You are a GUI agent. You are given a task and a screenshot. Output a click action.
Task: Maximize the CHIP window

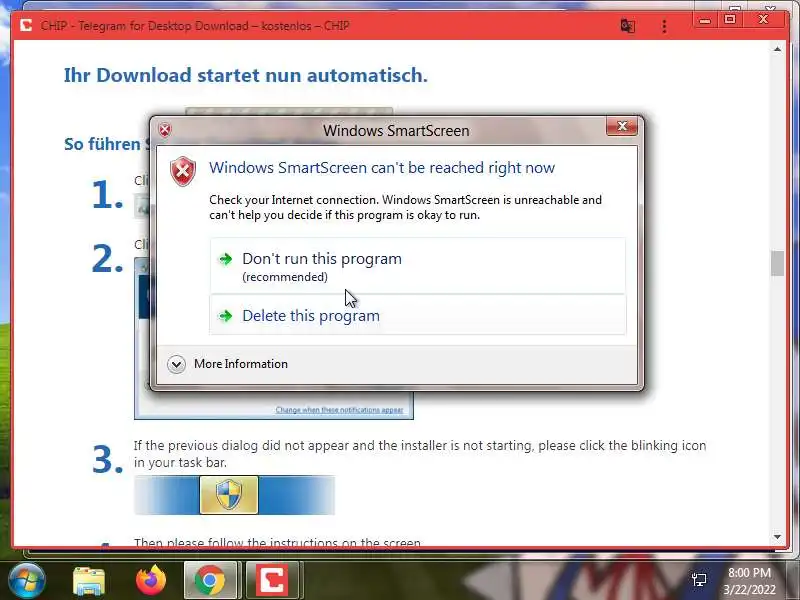[x=730, y=19]
